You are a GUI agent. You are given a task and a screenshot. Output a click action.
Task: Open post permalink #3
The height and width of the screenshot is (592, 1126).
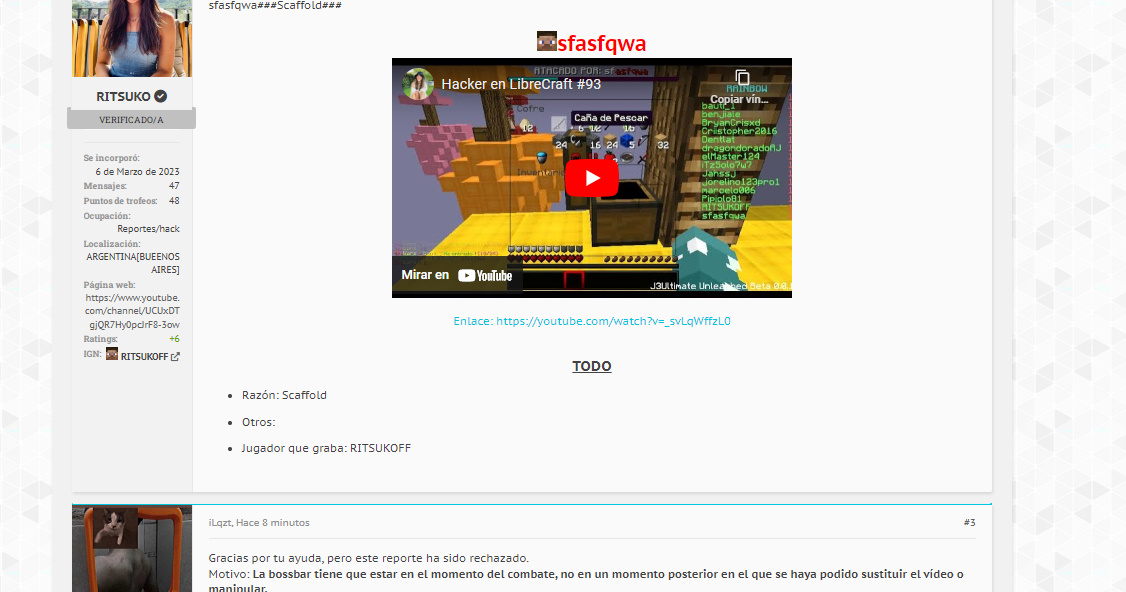969,522
